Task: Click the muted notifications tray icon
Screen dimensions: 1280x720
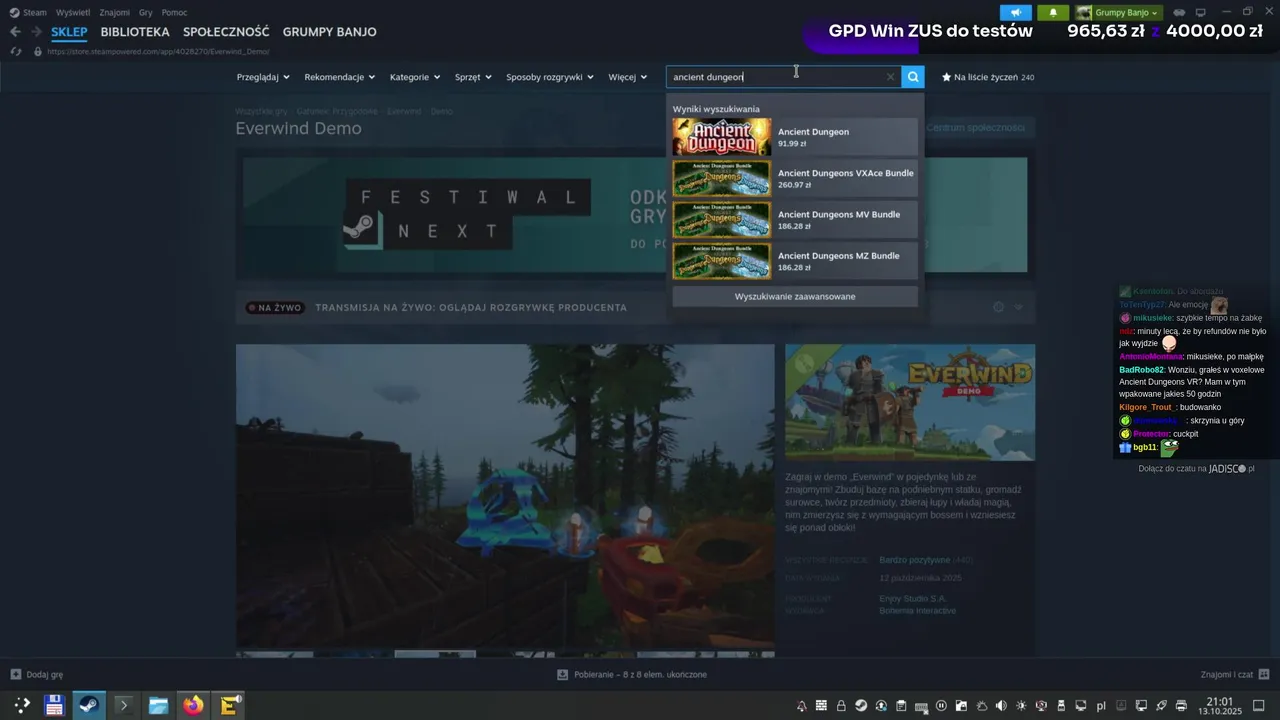Action: coord(802,706)
